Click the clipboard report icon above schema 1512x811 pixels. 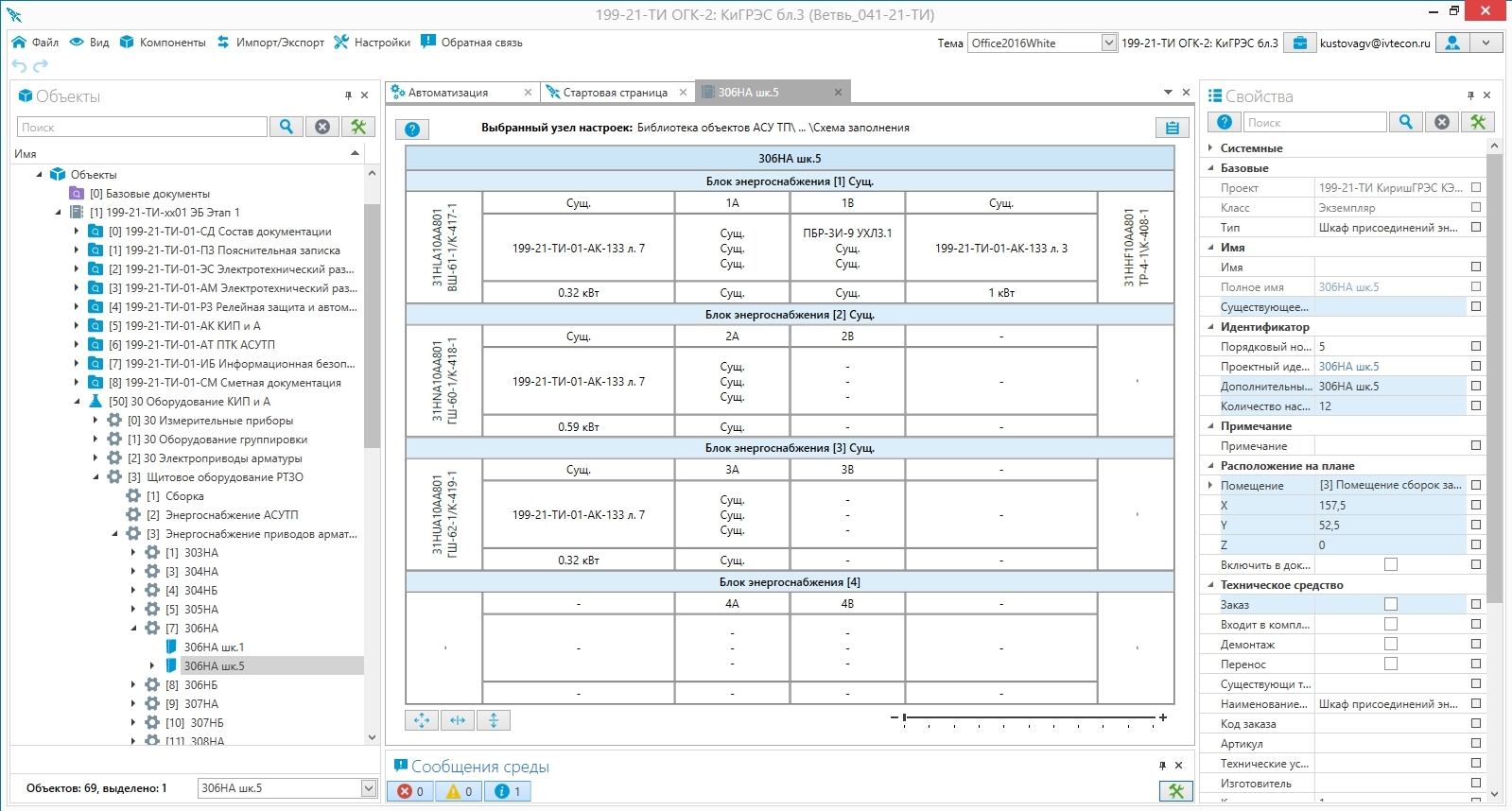pyautogui.click(x=1173, y=129)
